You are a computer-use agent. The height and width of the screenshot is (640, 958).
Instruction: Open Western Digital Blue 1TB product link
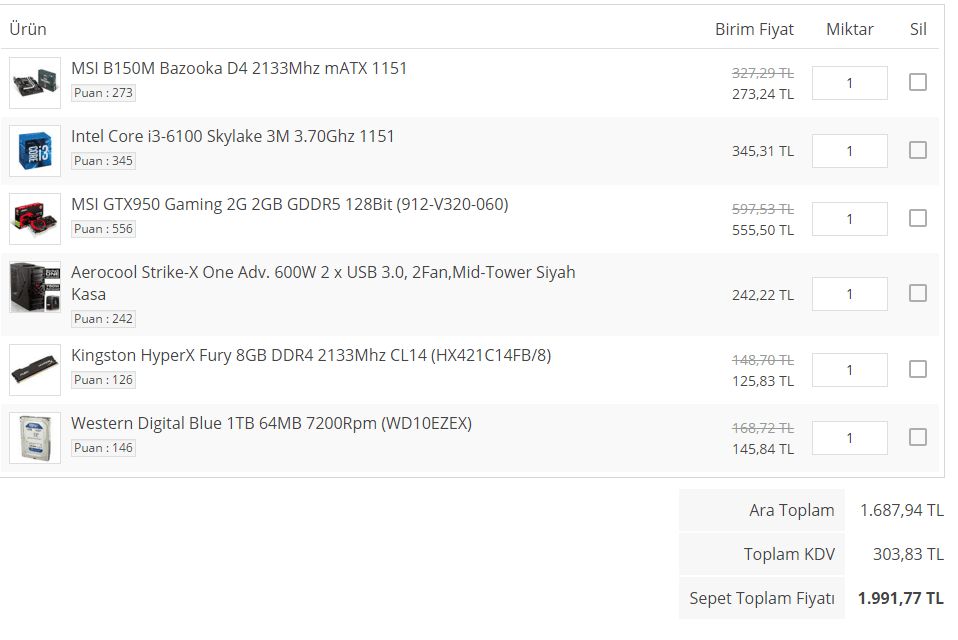point(271,423)
